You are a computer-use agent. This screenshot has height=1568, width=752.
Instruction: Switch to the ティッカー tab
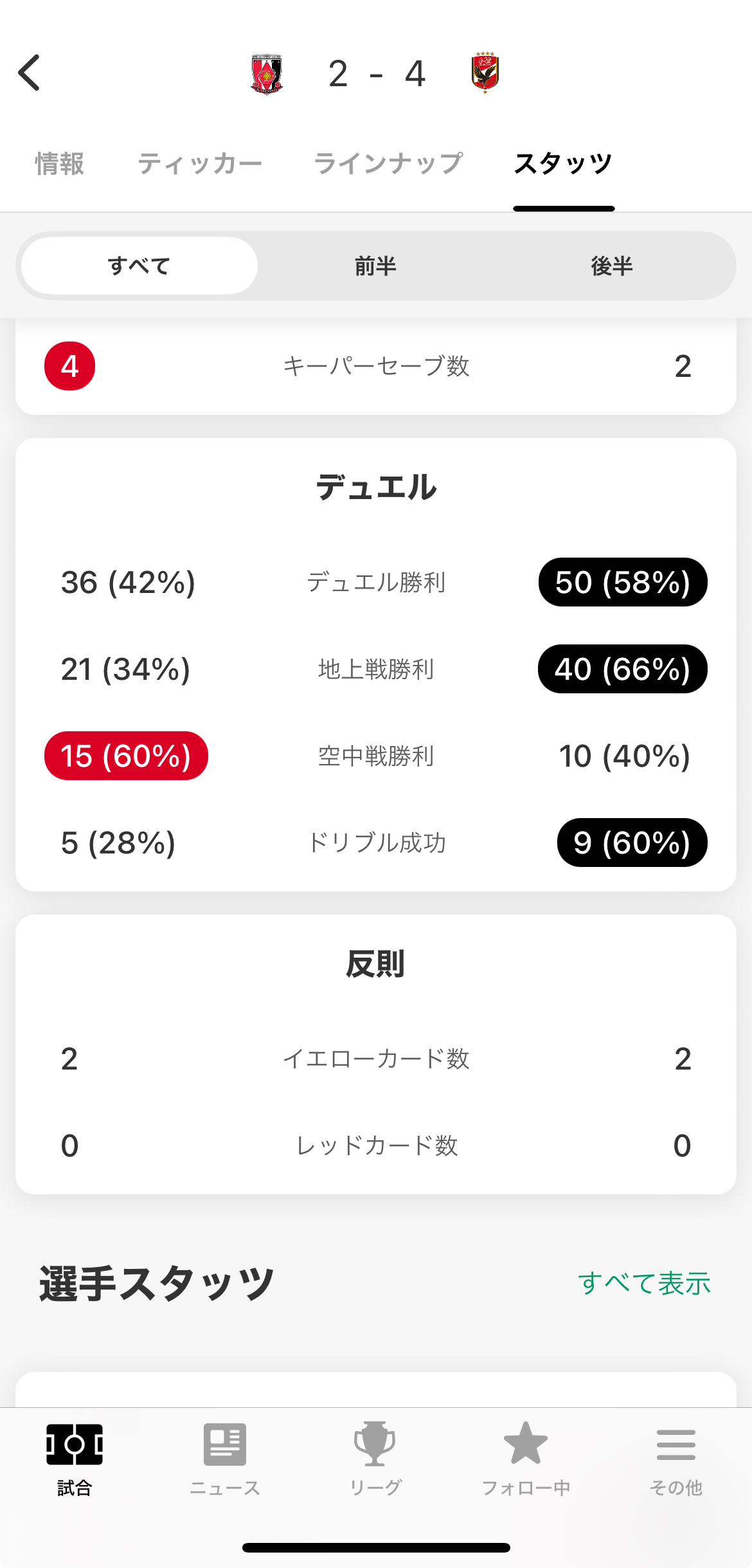[x=200, y=164]
